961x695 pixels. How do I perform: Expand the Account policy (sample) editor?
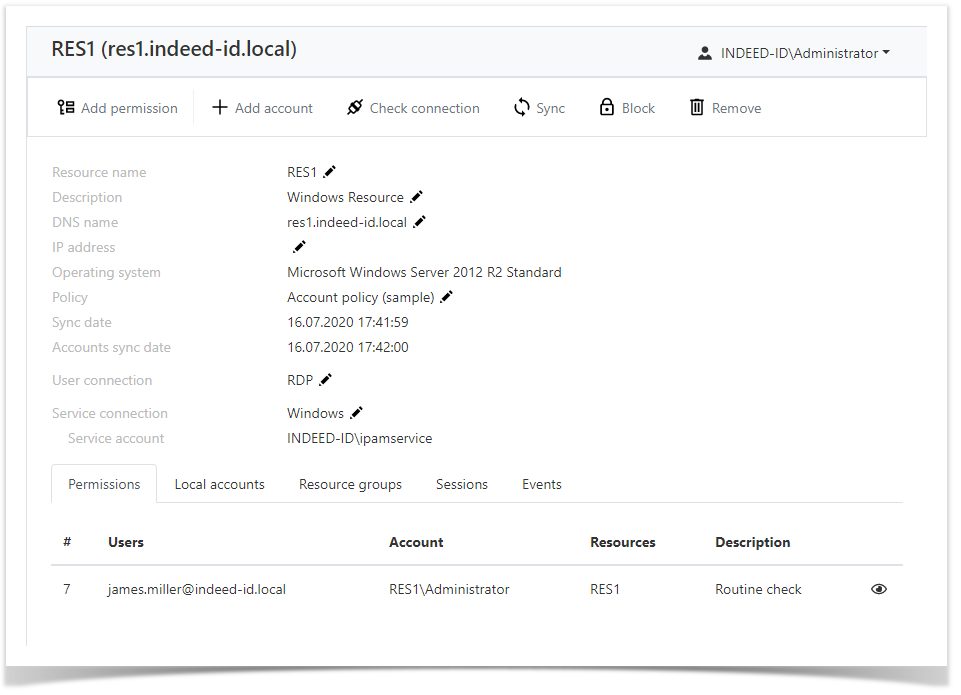[445, 297]
